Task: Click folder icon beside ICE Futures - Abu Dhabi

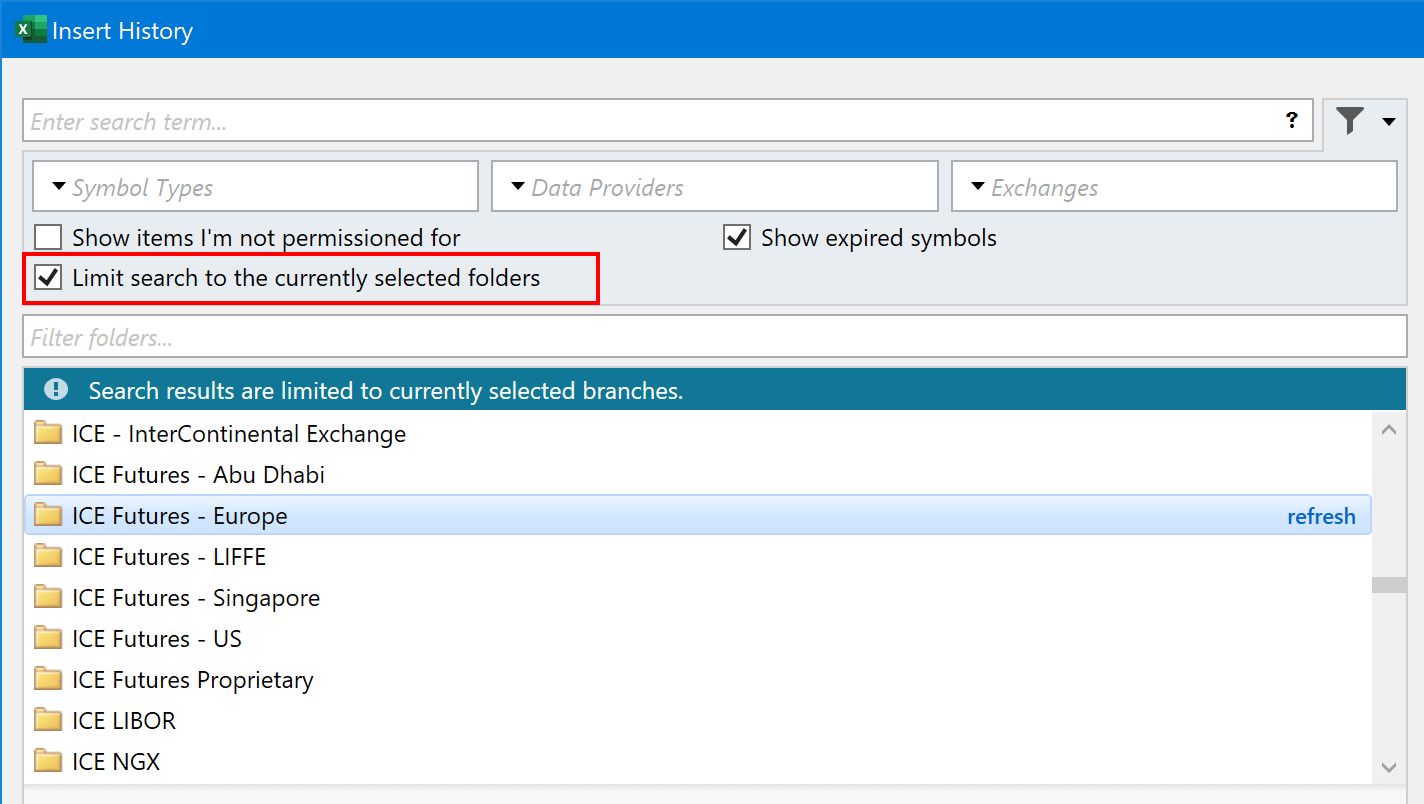Action: (48, 474)
